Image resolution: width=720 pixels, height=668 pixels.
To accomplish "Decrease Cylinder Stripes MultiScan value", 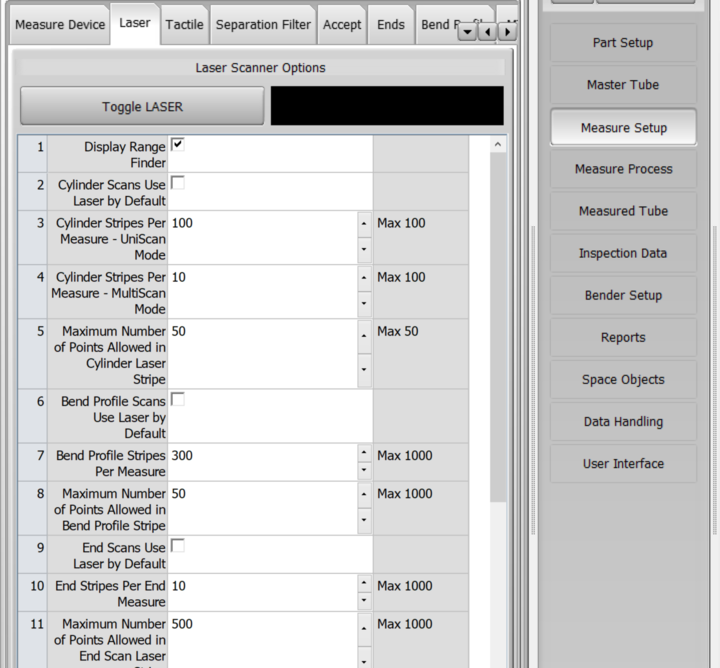I will tap(363, 301).
